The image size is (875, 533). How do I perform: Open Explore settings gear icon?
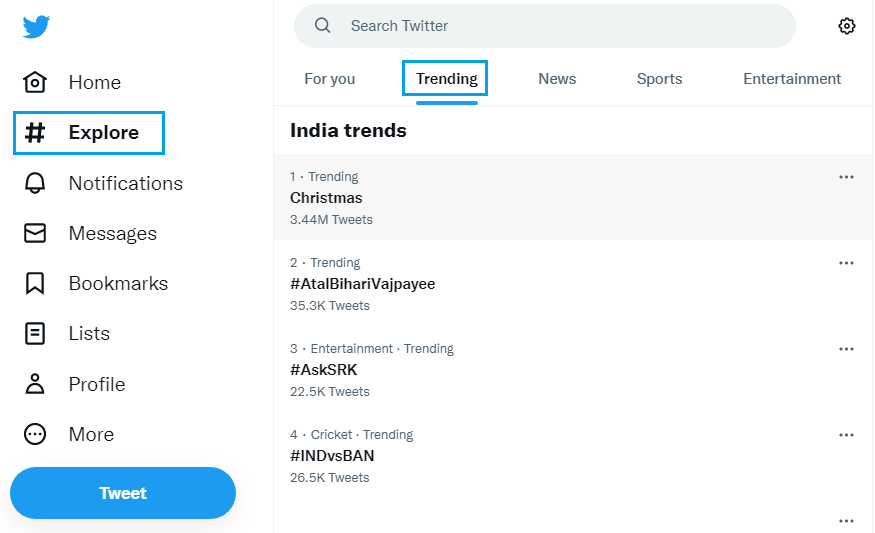tap(847, 26)
